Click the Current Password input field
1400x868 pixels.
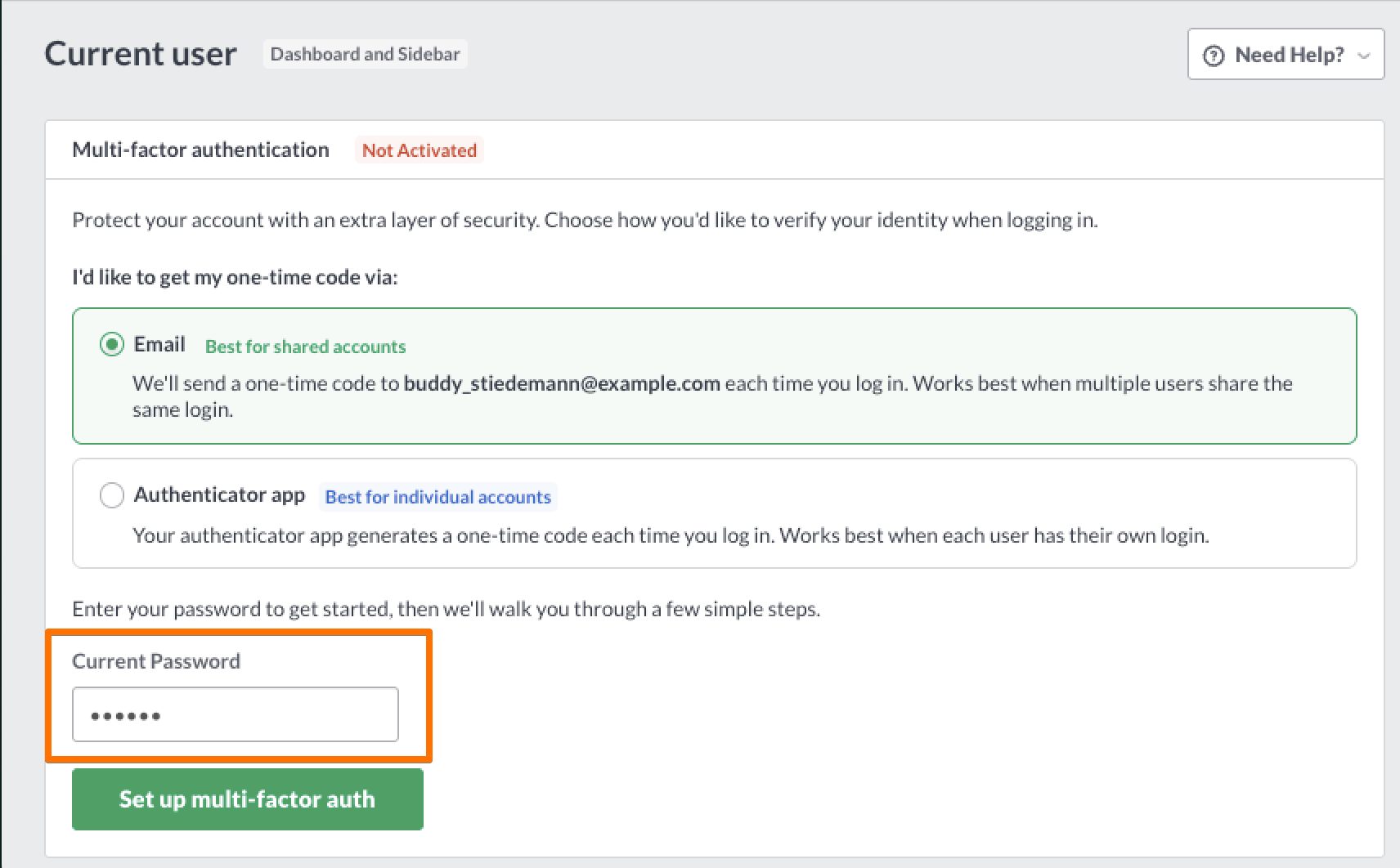pos(236,714)
